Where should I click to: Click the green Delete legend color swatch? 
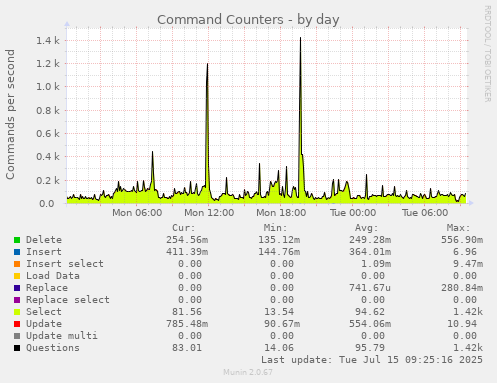coord(17,240)
